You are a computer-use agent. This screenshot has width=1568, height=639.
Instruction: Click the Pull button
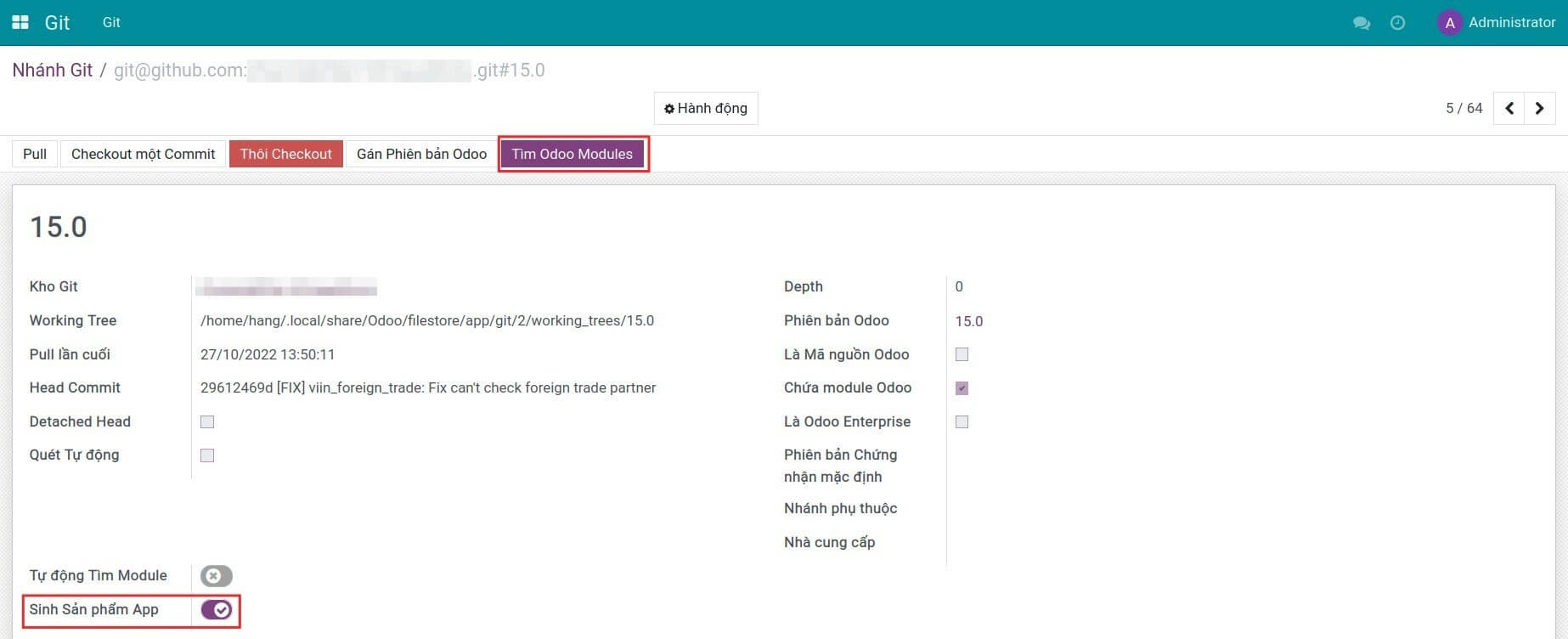pyautogui.click(x=35, y=154)
